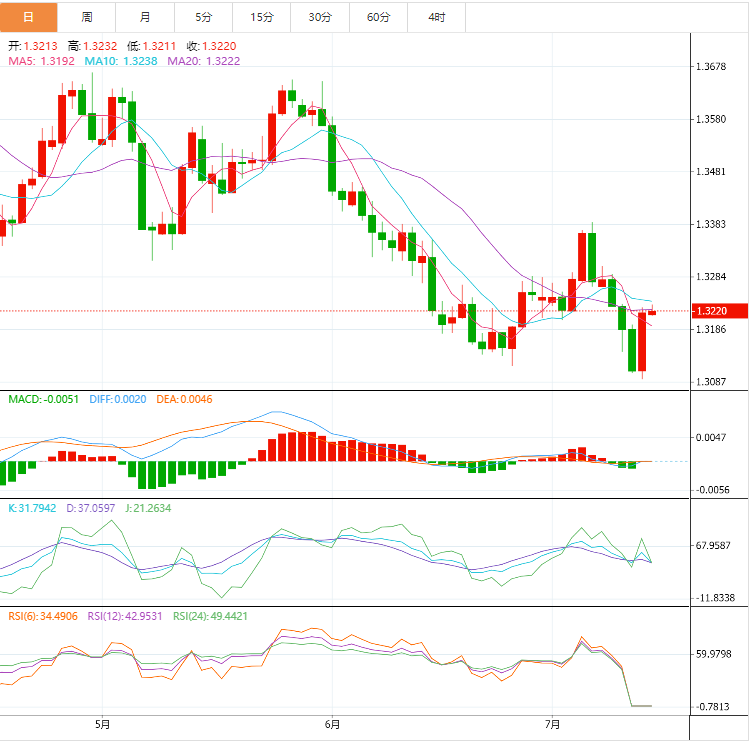Switch to the 日 (daily) chart tab
Screen dimensions: 755x748
(28, 17)
